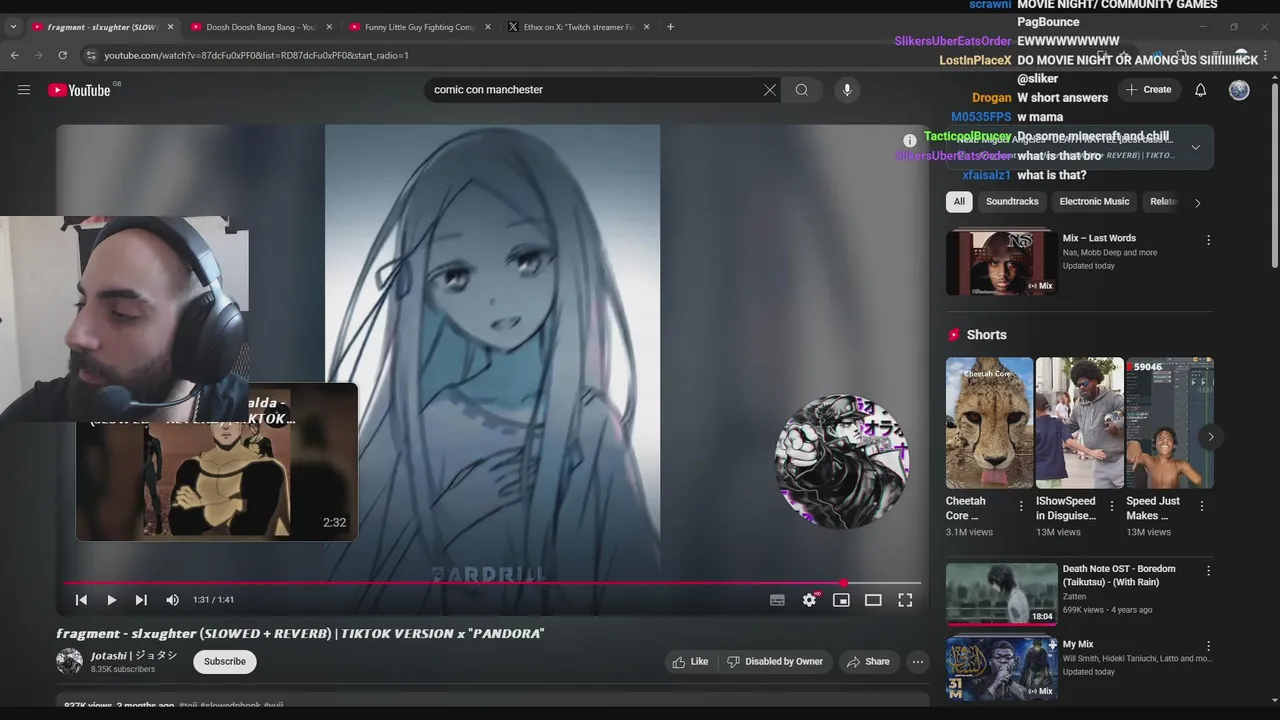Subscribe to the Jotashi channel
The image size is (1280, 720).
click(x=225, y=661)
